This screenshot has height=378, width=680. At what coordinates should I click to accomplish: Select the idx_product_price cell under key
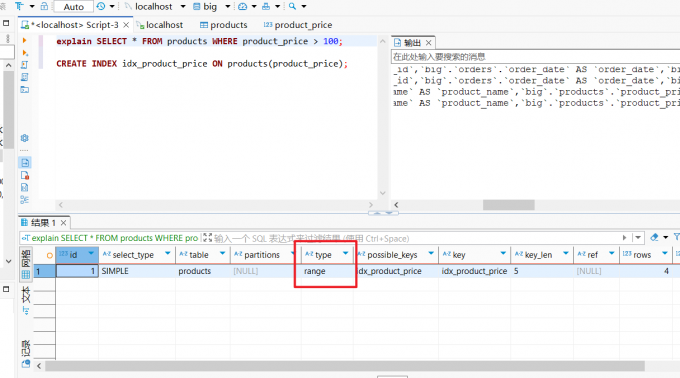(474, 271)
